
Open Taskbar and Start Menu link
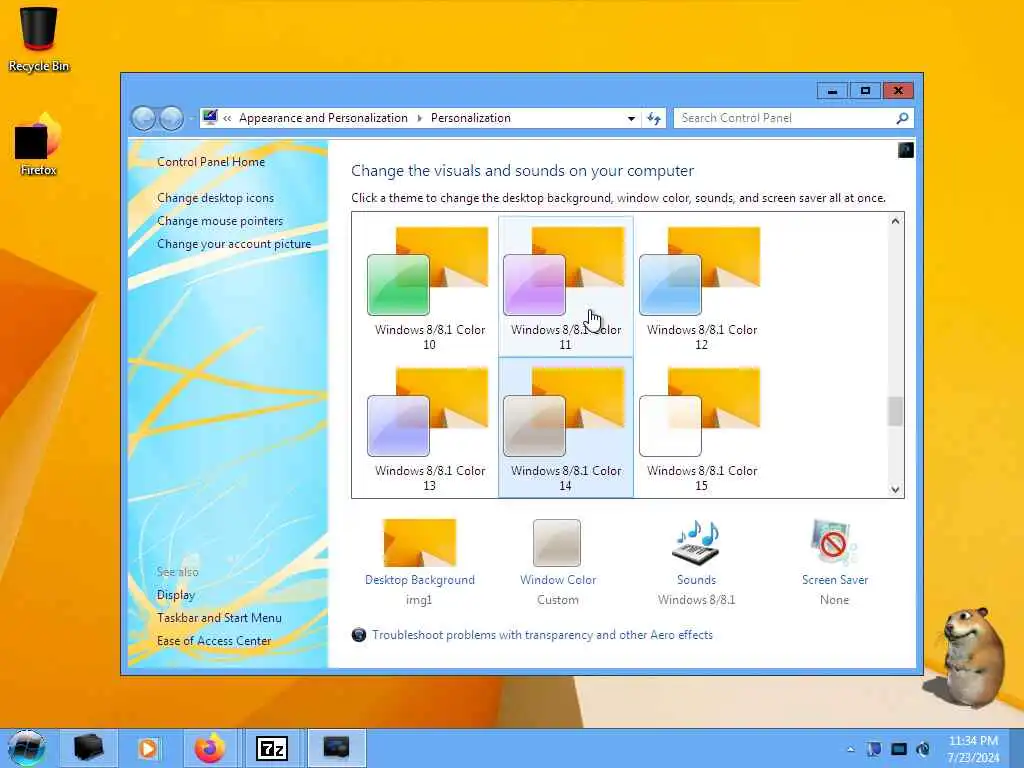[219, 618]
